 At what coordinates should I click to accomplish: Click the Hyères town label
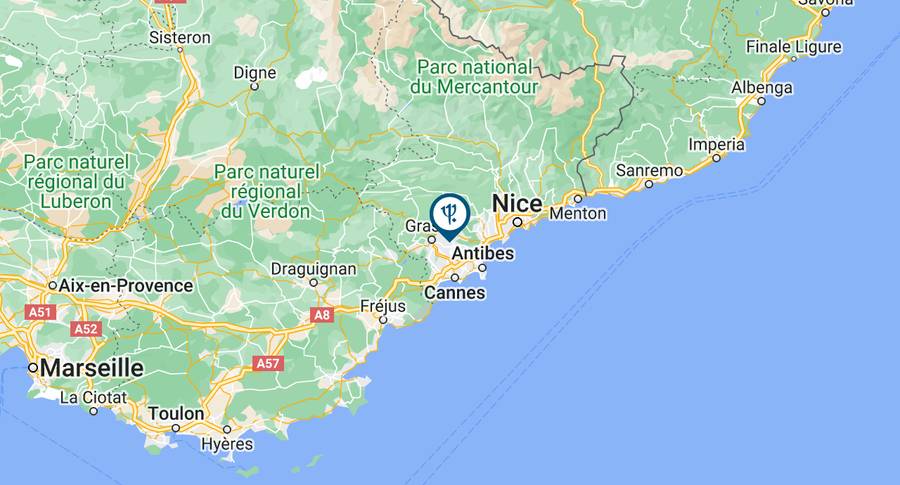pos(227,444)
